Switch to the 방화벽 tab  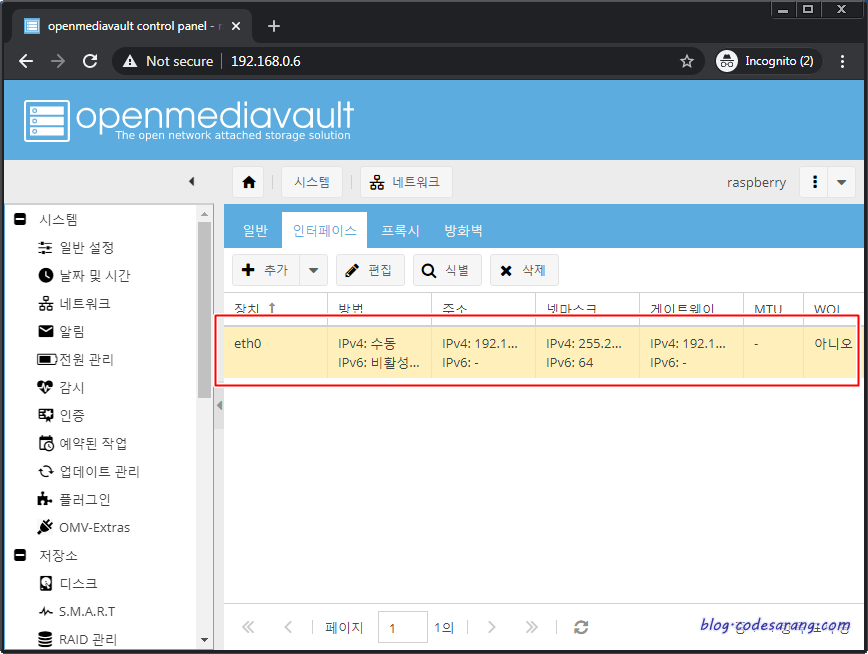463,230
